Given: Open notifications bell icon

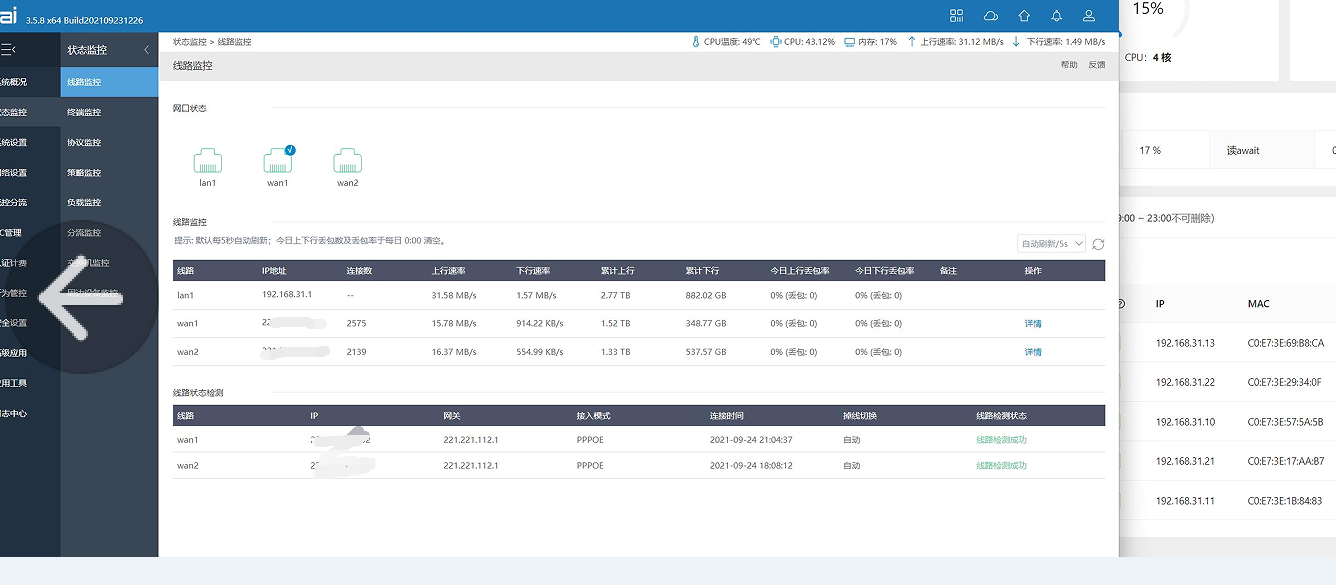Looking at the screenshot, I should [1057, 16].
